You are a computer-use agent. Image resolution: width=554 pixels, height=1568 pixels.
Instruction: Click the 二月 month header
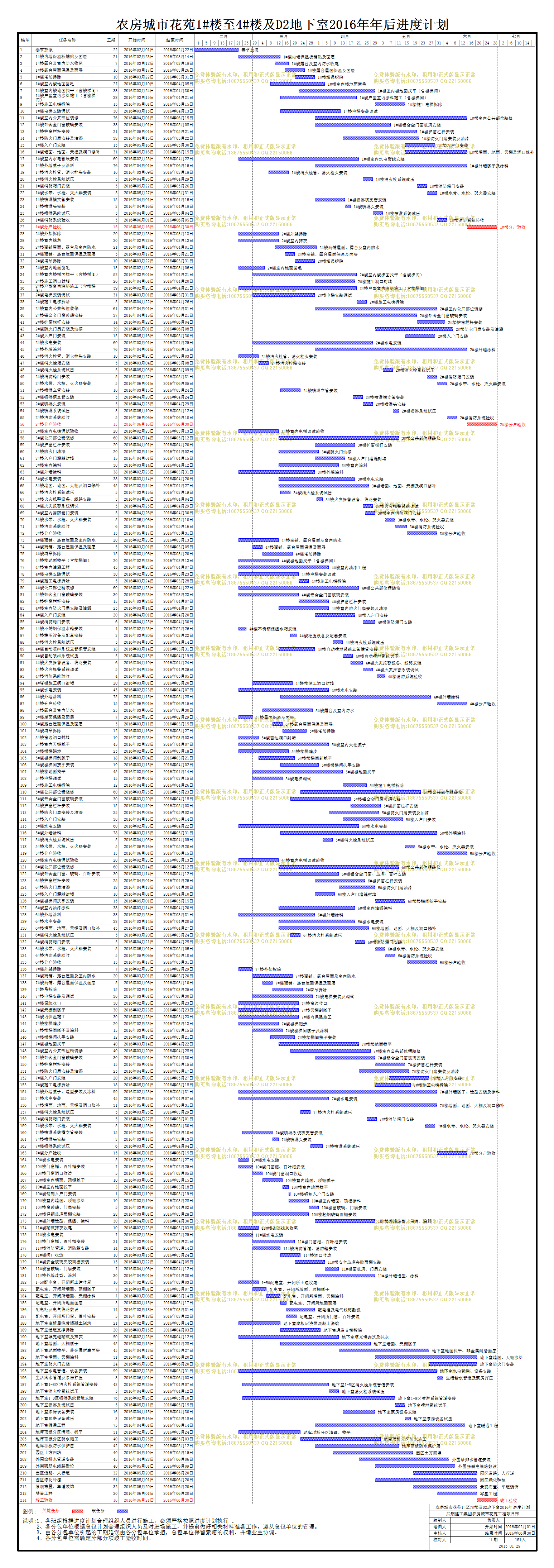pos(223,37)
